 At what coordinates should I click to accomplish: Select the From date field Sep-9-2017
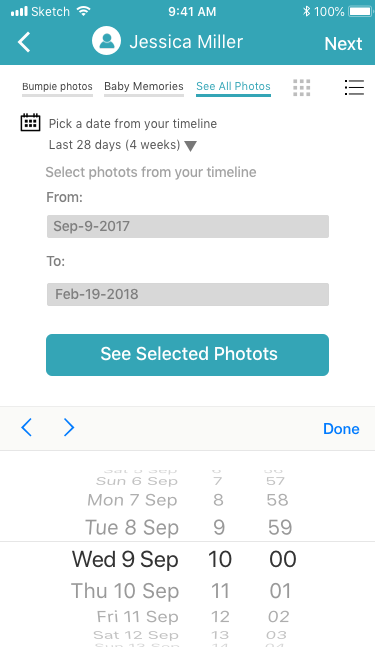tap(188, 226)
